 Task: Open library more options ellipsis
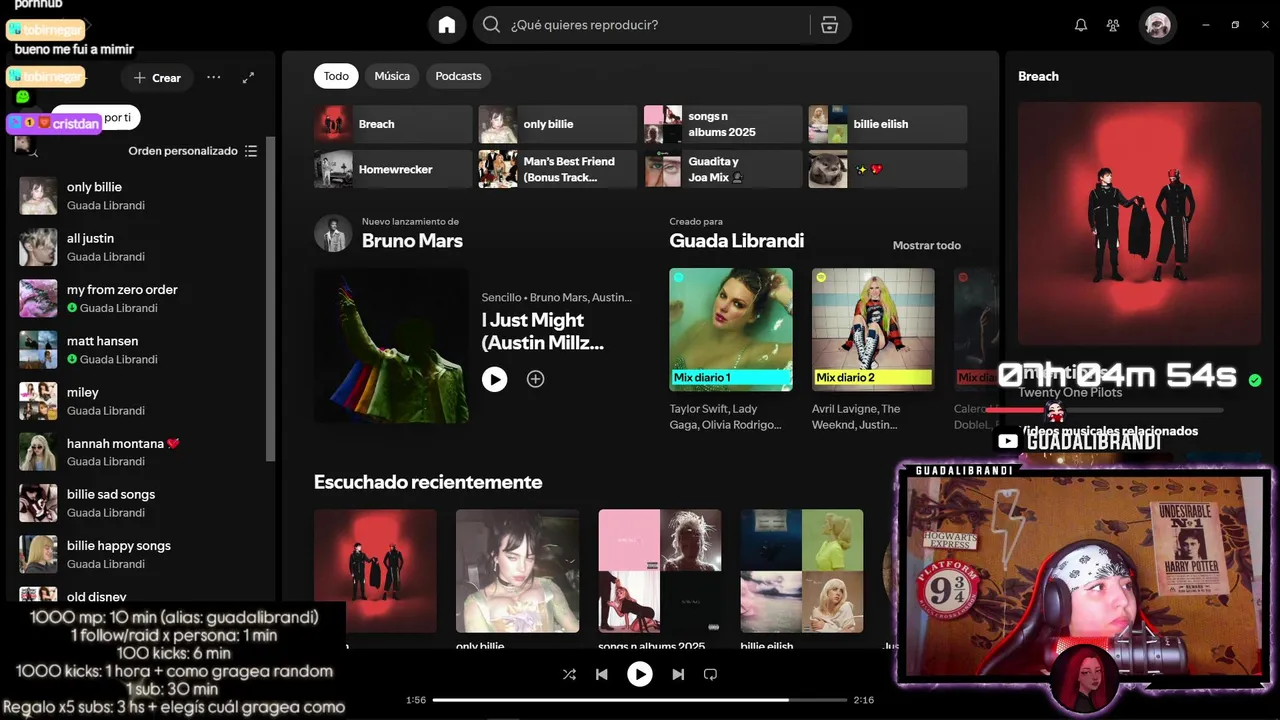[214, 77]
